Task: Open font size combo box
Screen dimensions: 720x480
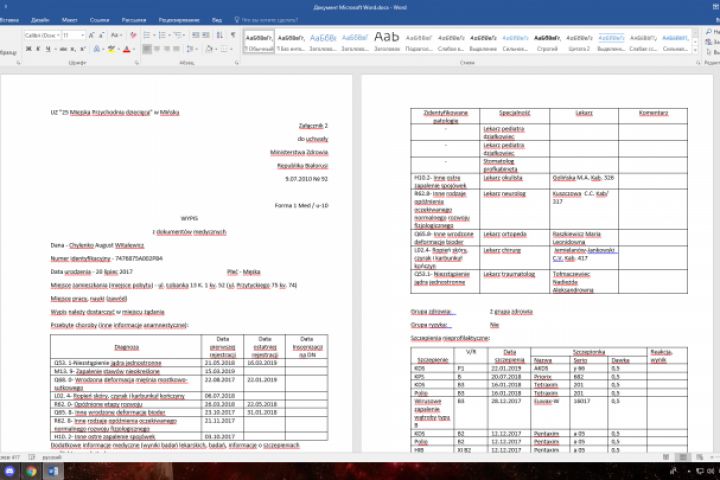Action: [73, 35]
